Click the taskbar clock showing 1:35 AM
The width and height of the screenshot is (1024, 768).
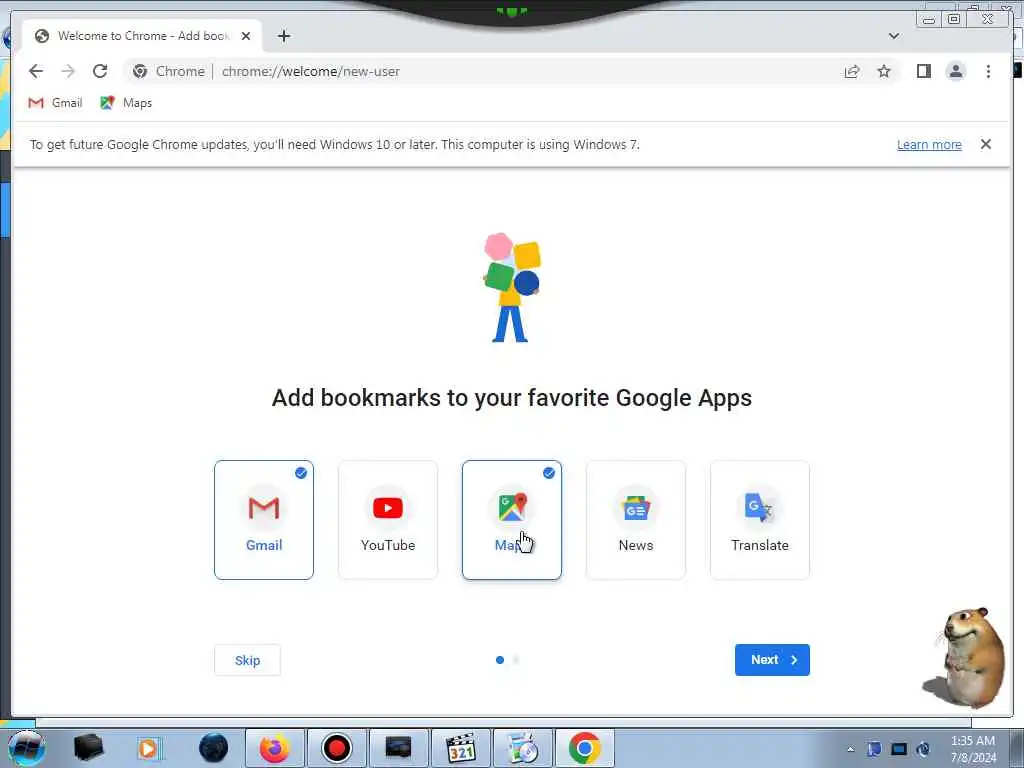pos(973,748)
